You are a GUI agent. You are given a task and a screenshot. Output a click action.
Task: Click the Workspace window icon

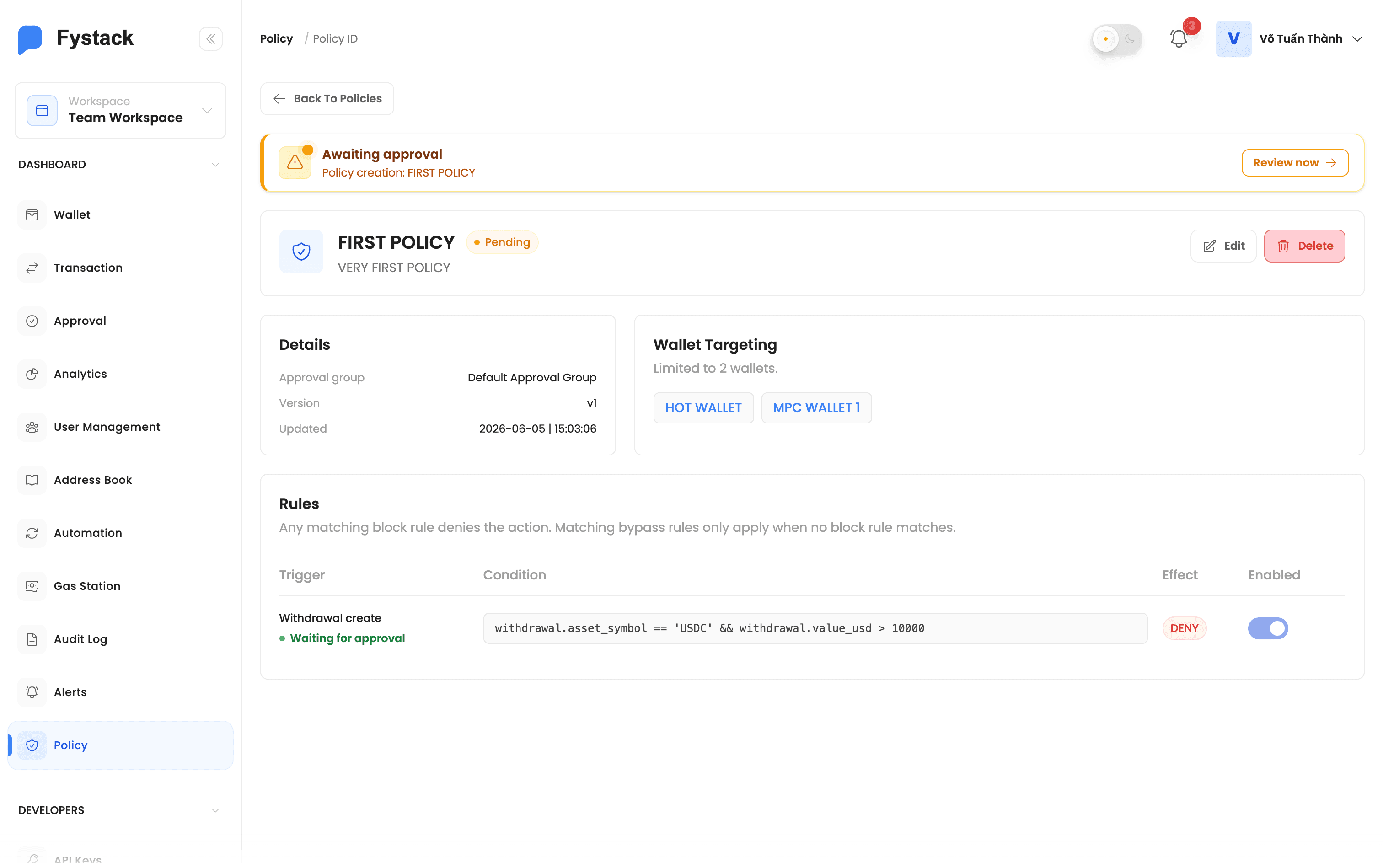tap(42, 110)
